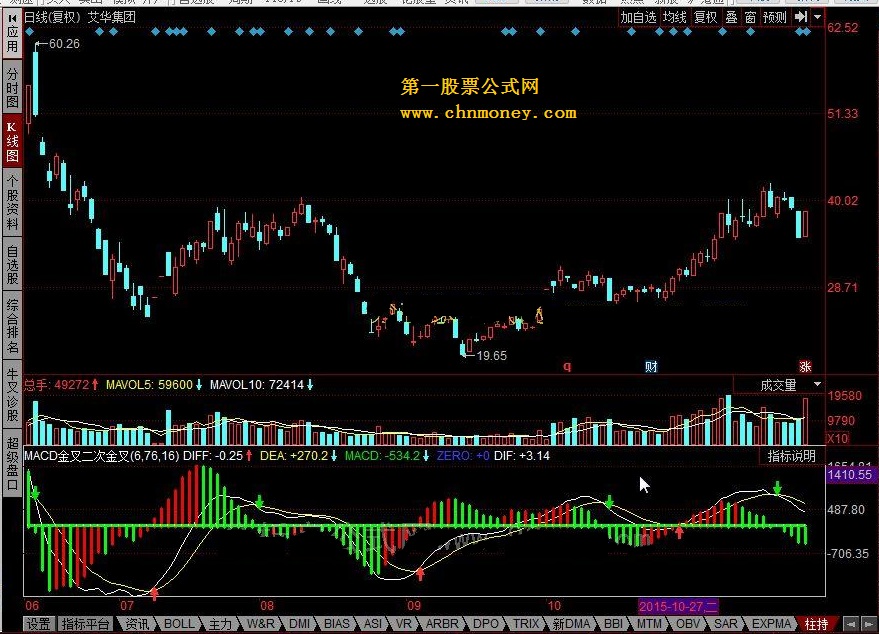The width and height of the screenshot is (879, 634).
Task: Select the TRIX indicator tab
Action: point(526,624)
